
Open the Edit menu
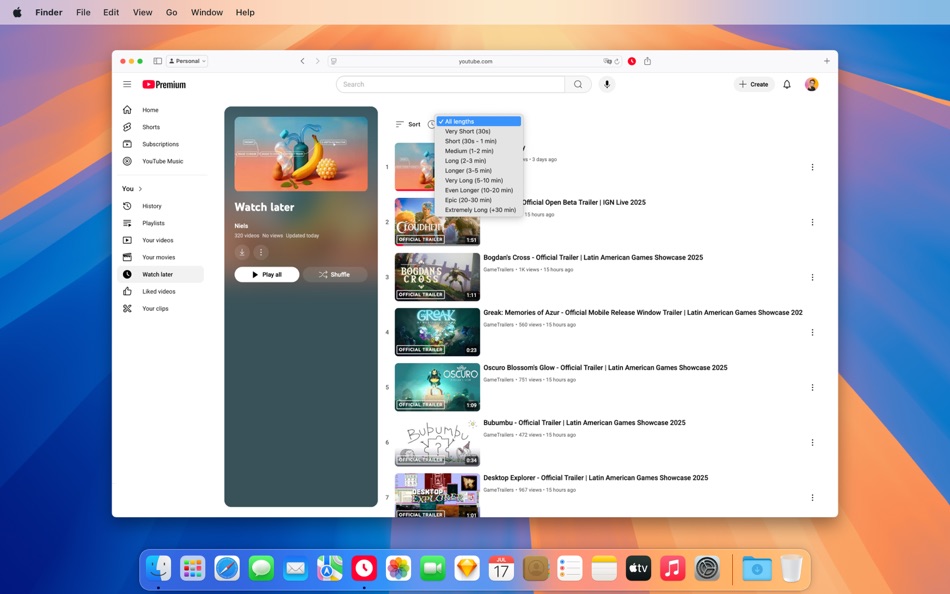coord(111,12)
